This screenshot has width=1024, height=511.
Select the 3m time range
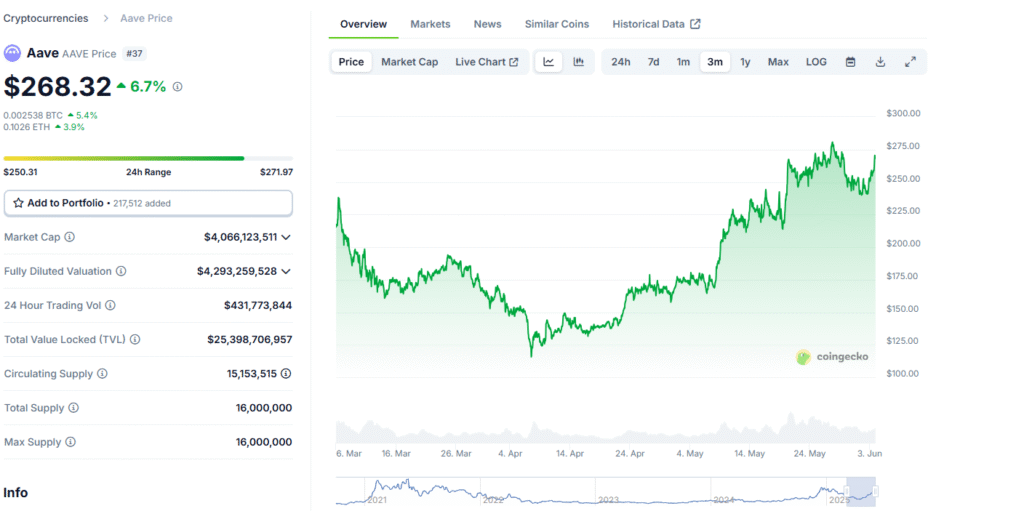(715, 62)
